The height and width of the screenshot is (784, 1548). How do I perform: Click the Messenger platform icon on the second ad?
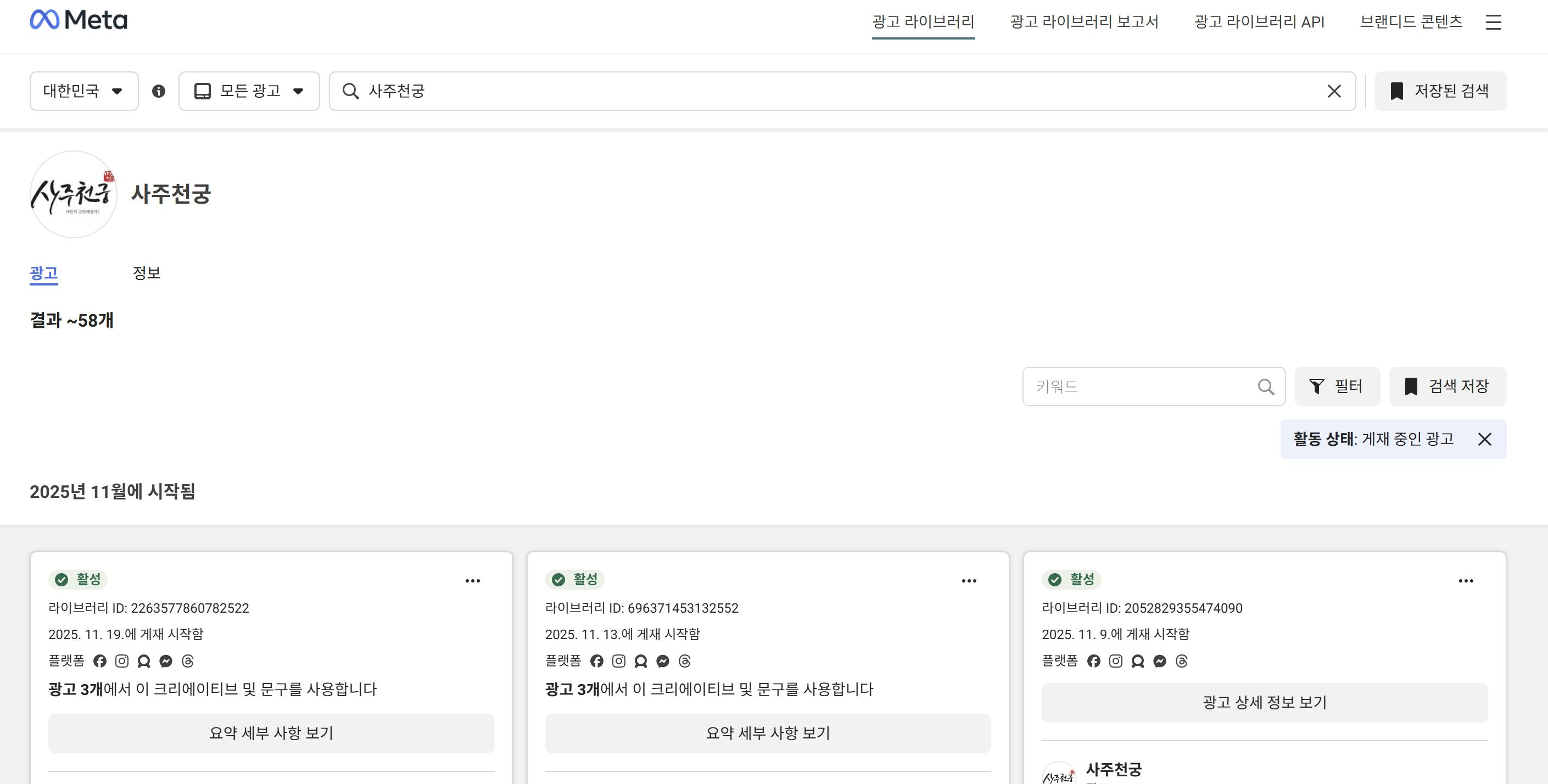(662, 661)
